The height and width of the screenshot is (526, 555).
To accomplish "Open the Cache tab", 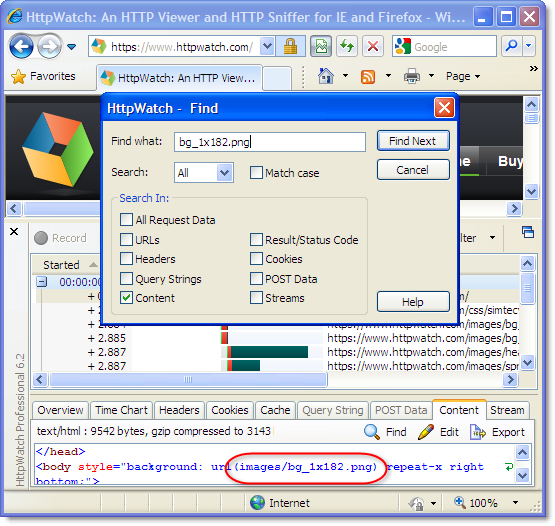I will [x=275, y=410].
